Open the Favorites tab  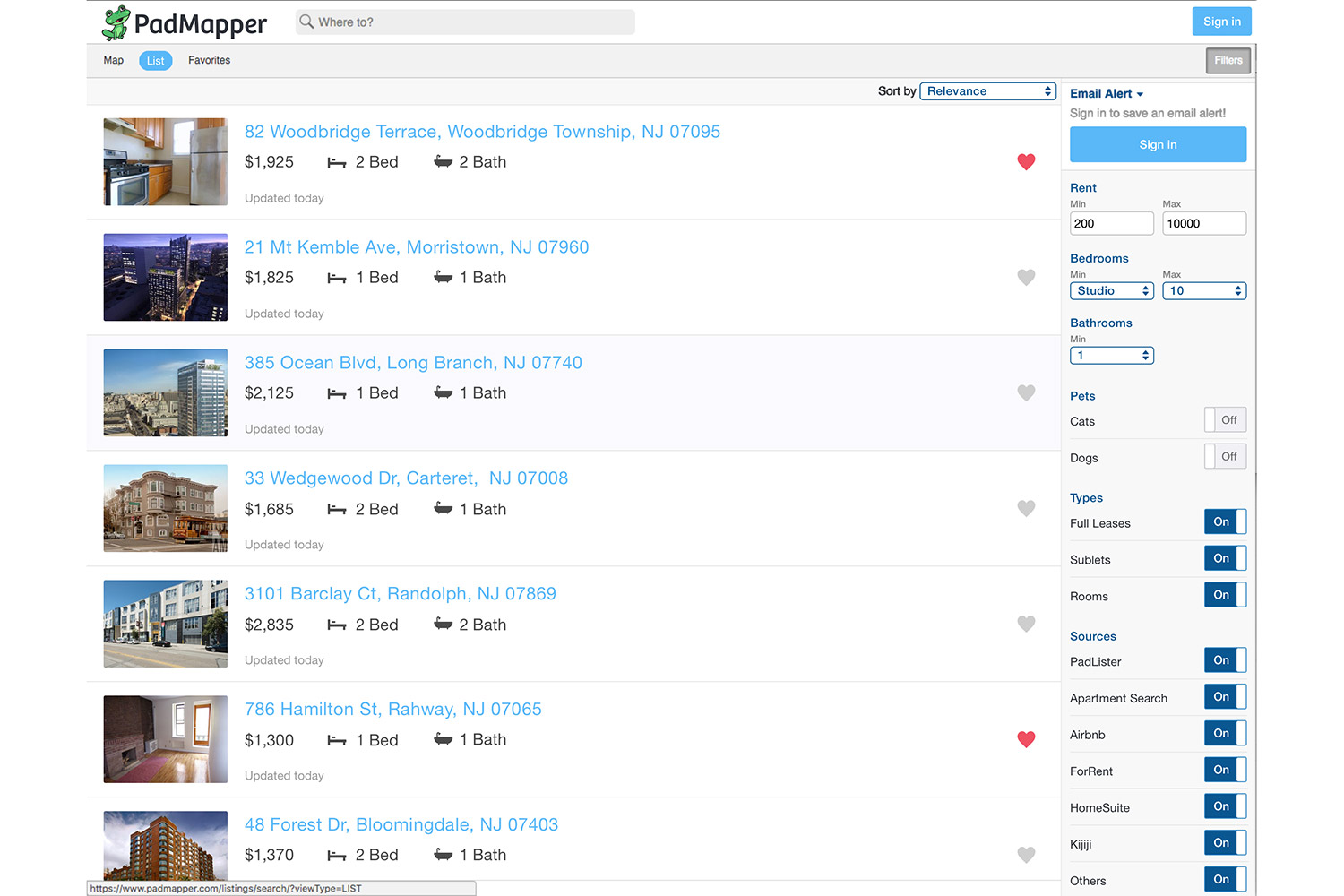click(209, 60)
